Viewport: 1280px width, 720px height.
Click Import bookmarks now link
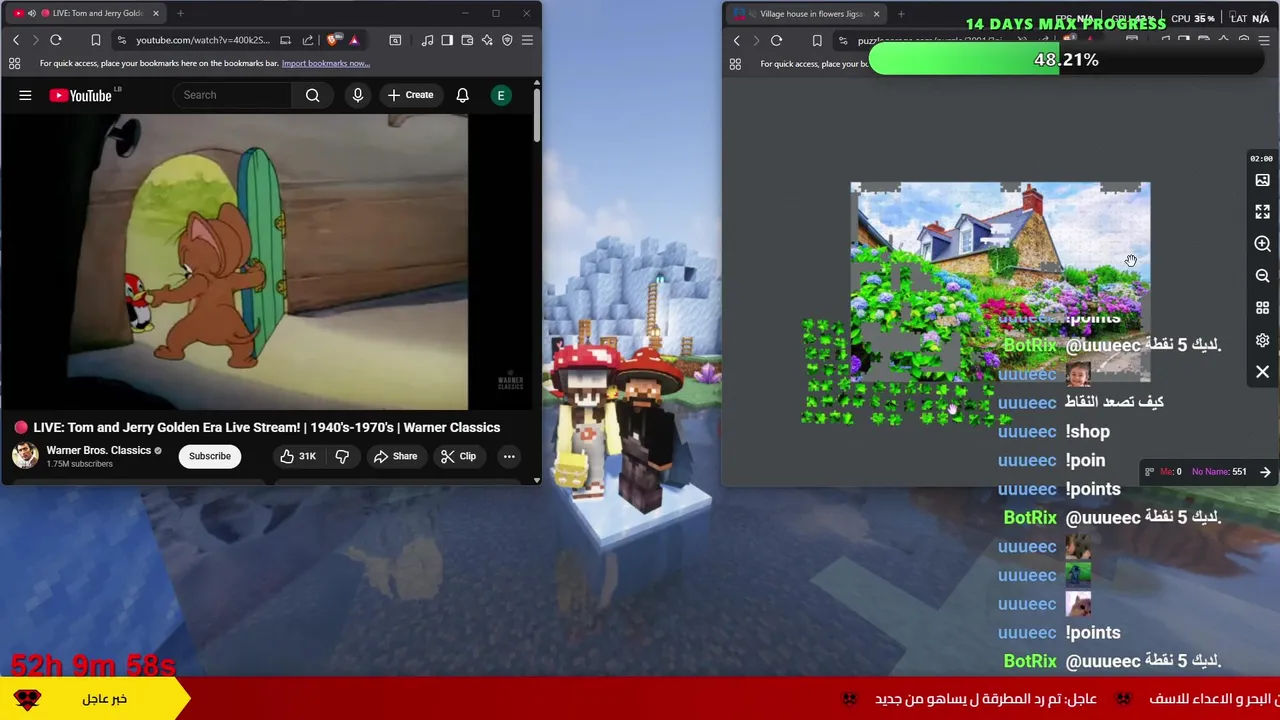tap(325, 63)
